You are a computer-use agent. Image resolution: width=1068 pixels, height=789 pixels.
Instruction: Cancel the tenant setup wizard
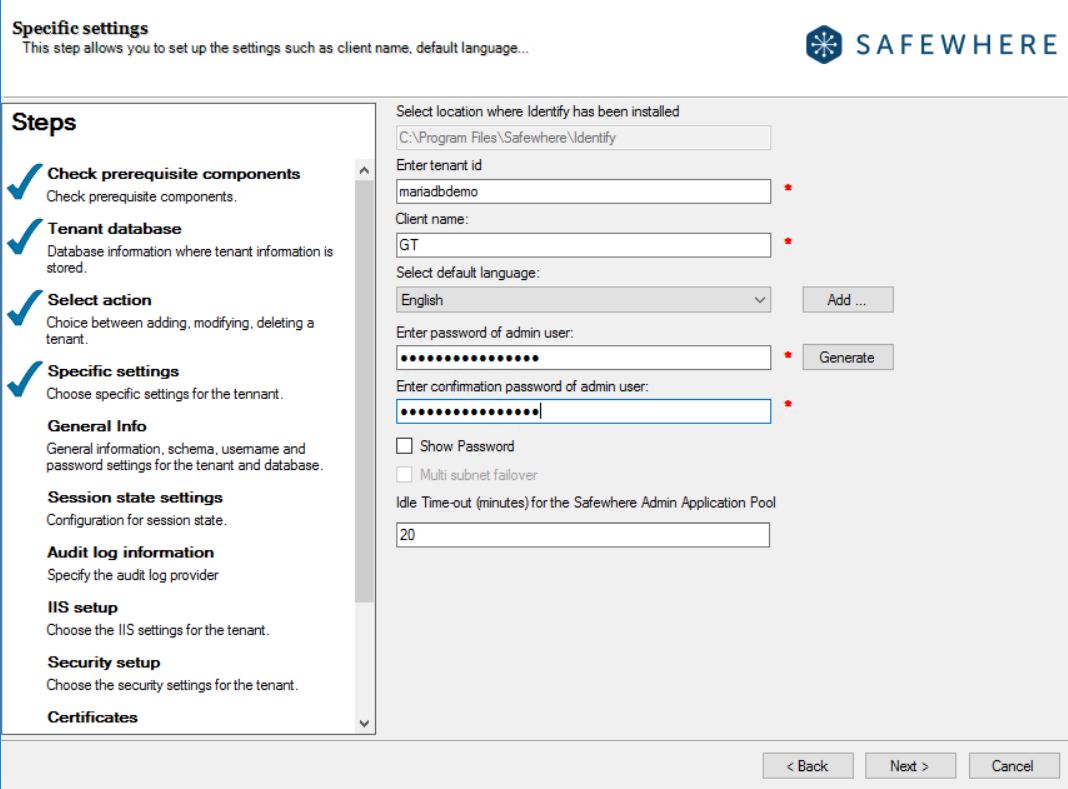1014,766
